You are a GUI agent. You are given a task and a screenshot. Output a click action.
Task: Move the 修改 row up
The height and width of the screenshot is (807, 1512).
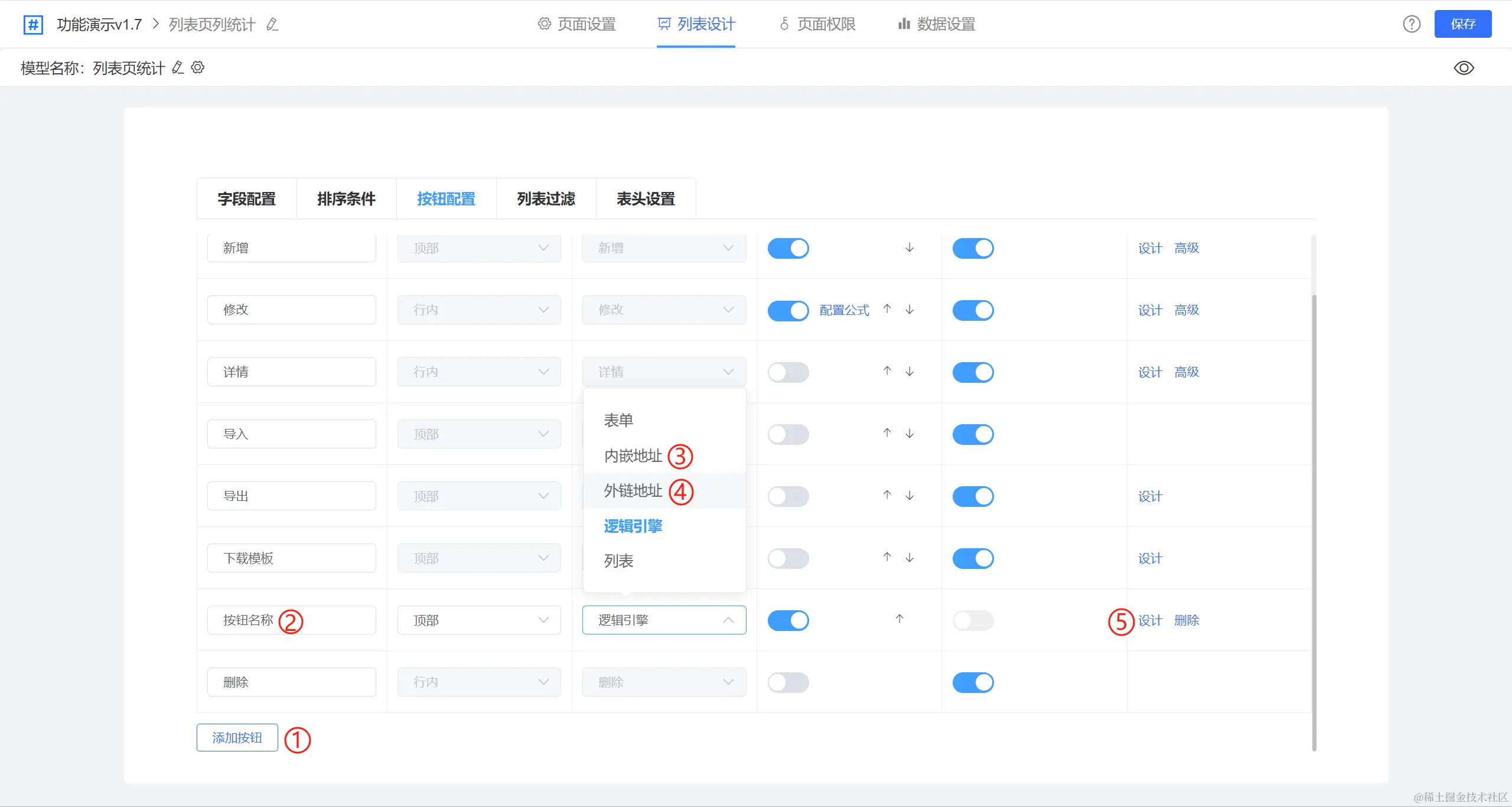[x=887, y=309]
